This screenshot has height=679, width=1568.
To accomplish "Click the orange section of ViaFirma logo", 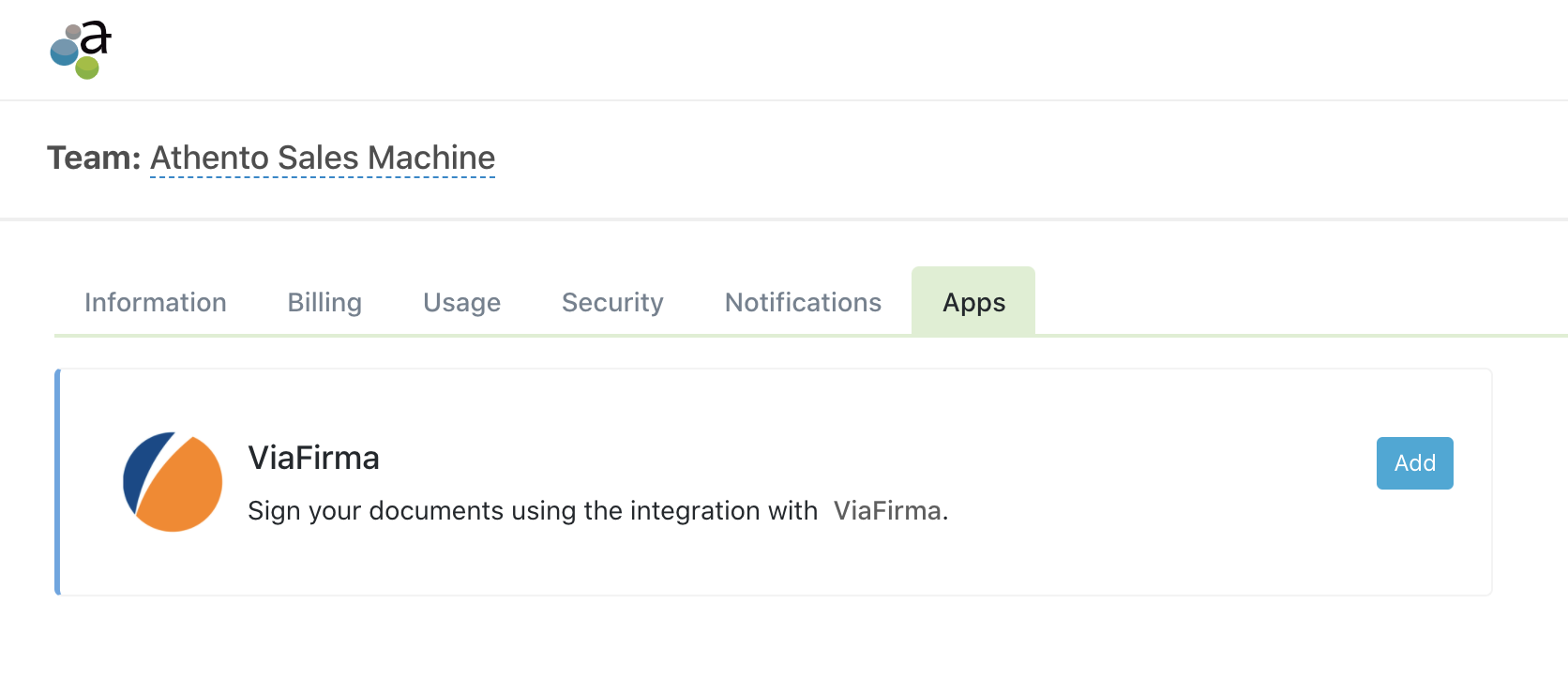I will click(183, 490).
